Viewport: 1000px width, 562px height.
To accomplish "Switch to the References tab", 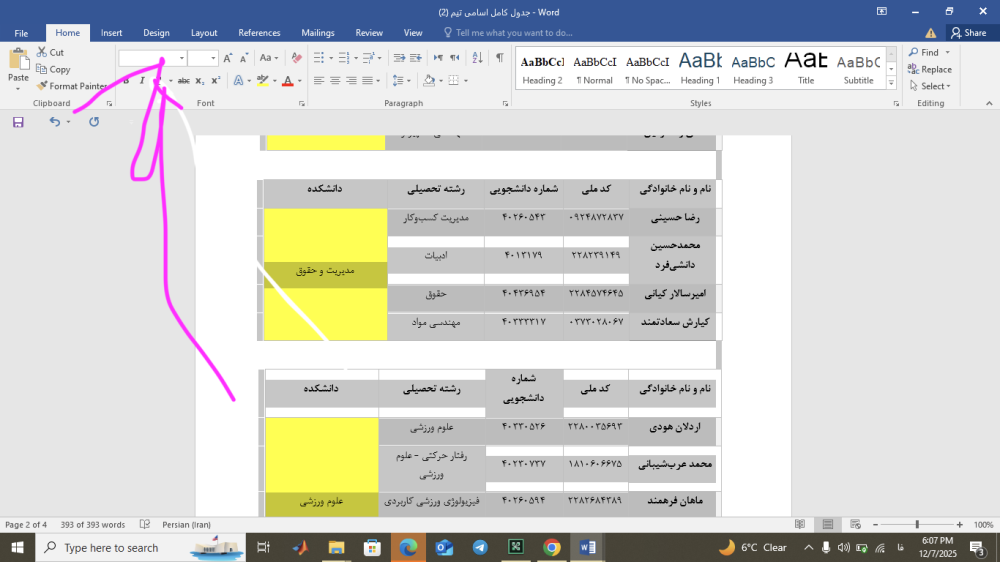I will pos(259,33).
